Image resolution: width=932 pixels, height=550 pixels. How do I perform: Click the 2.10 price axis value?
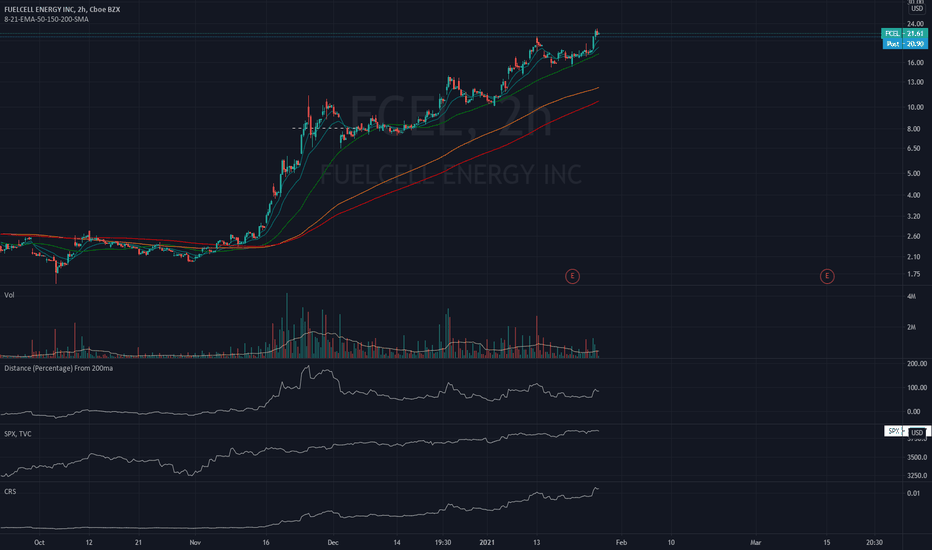point(915,257)
